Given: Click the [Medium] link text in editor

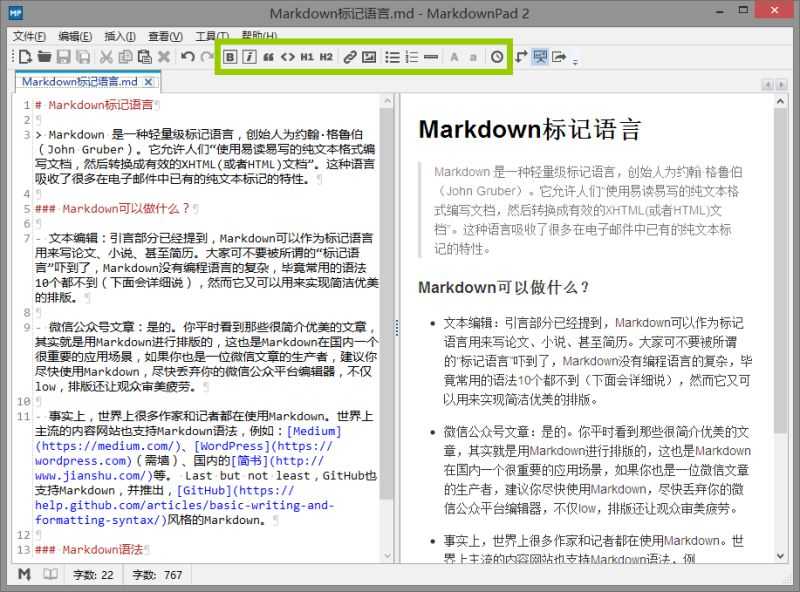Looking at the screenshot, I should click(314, 431).
